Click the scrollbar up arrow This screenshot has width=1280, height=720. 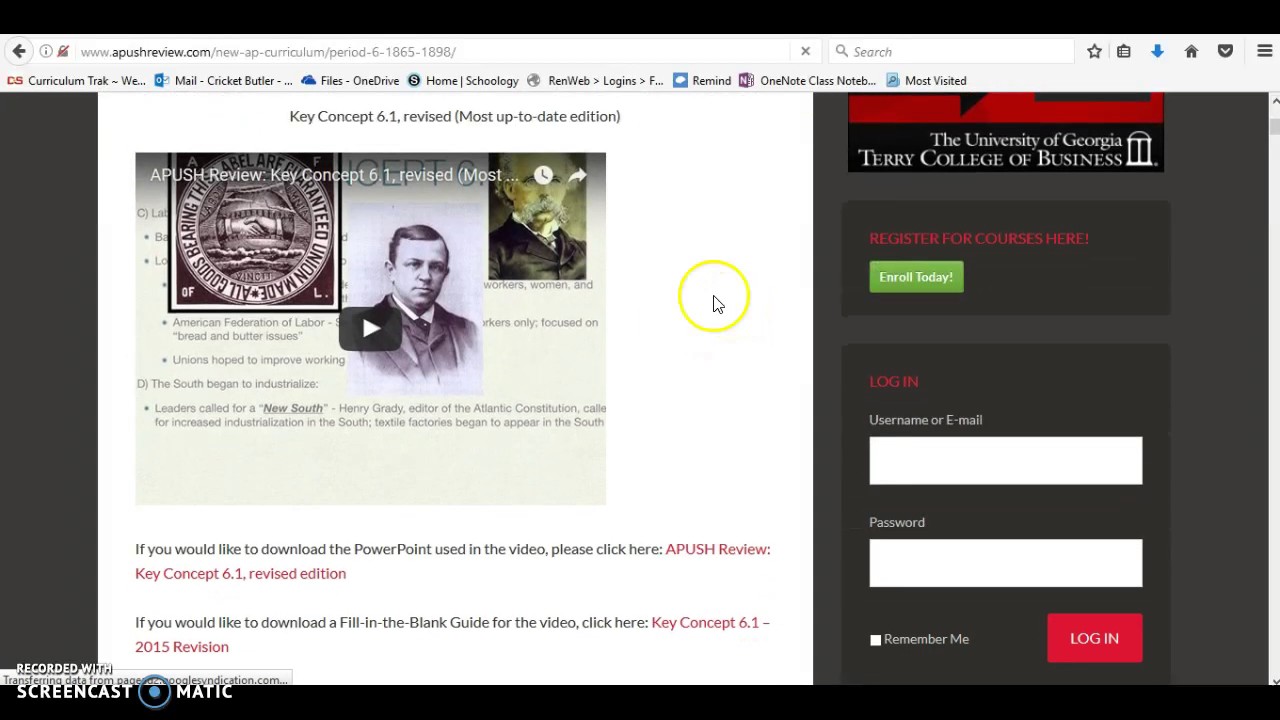click(x=1274, y=100)
